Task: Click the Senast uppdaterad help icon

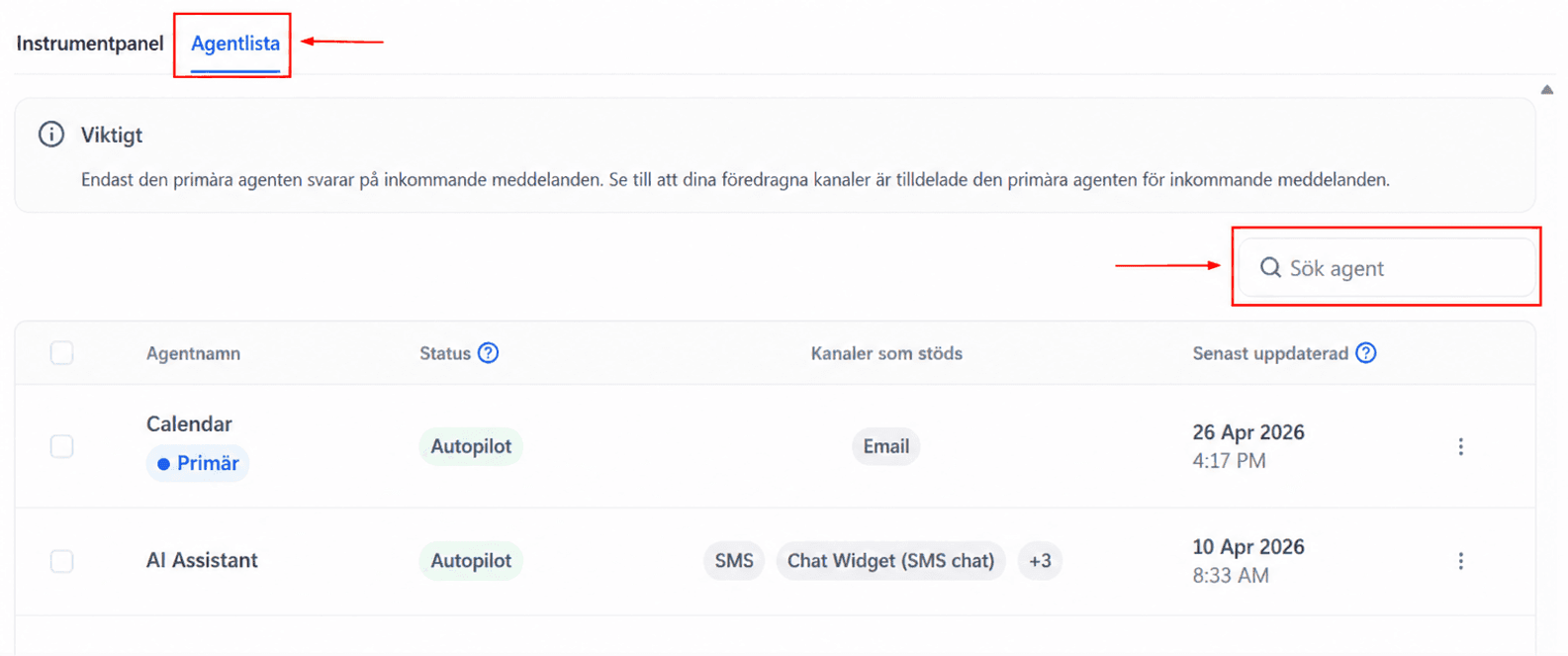Action: (x=1365, y=353)
